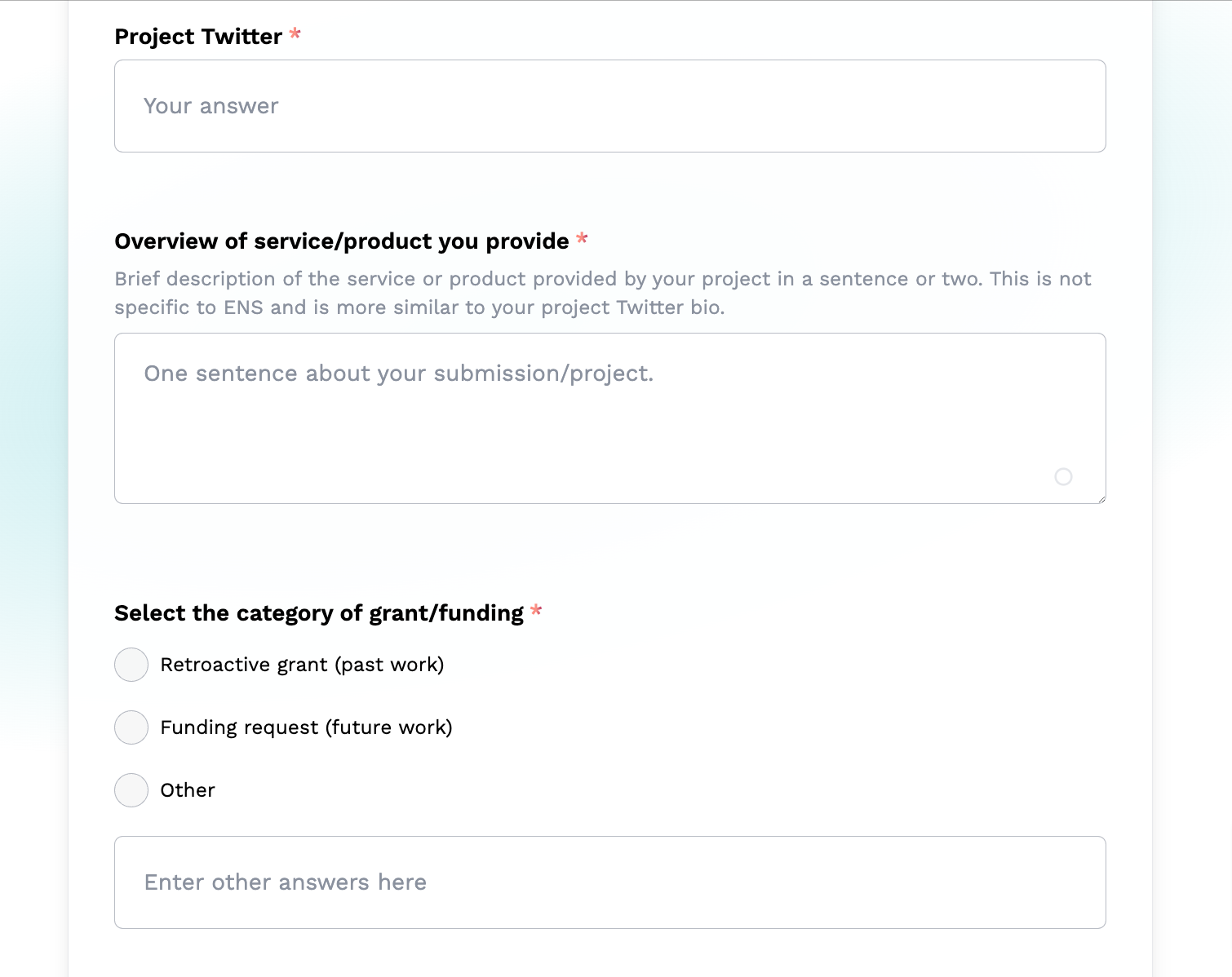Viewport: 1232px width, 977px height.
Task: Click the Overview of service/product heading
Action: pos(343,241)
